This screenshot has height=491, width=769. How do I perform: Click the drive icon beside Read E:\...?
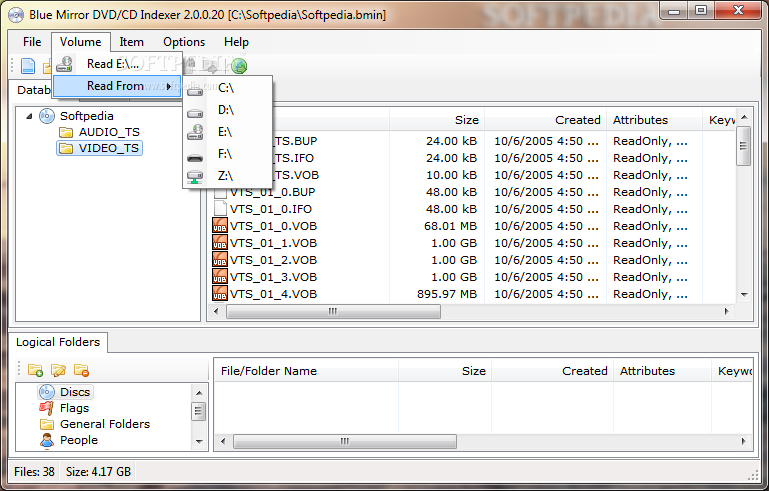click(x=64, y=64)
